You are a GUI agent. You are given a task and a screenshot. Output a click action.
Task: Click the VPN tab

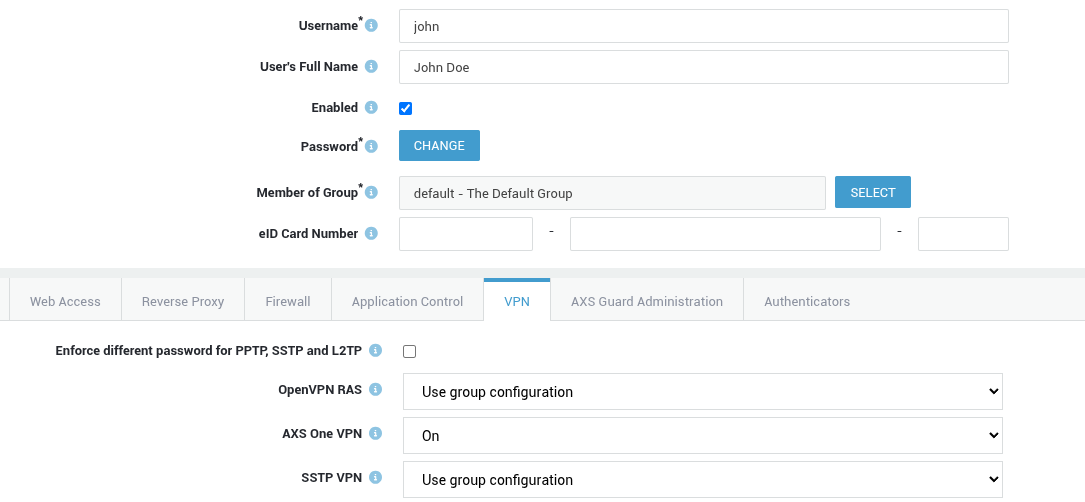point(517,301)
